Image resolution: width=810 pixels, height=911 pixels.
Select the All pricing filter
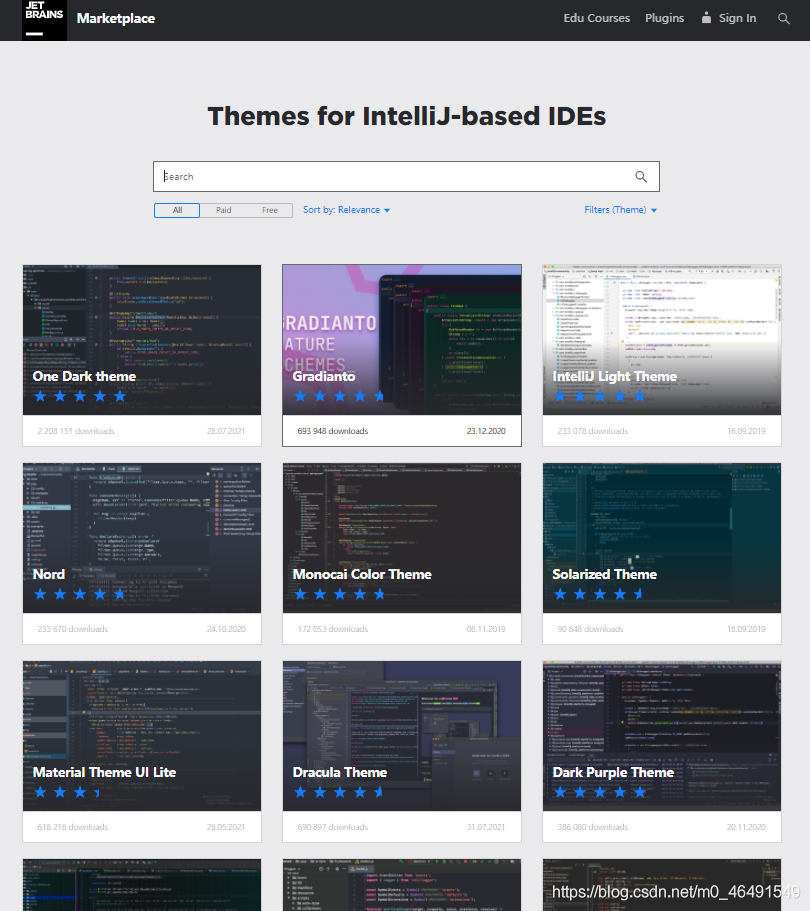coord(177,210)
